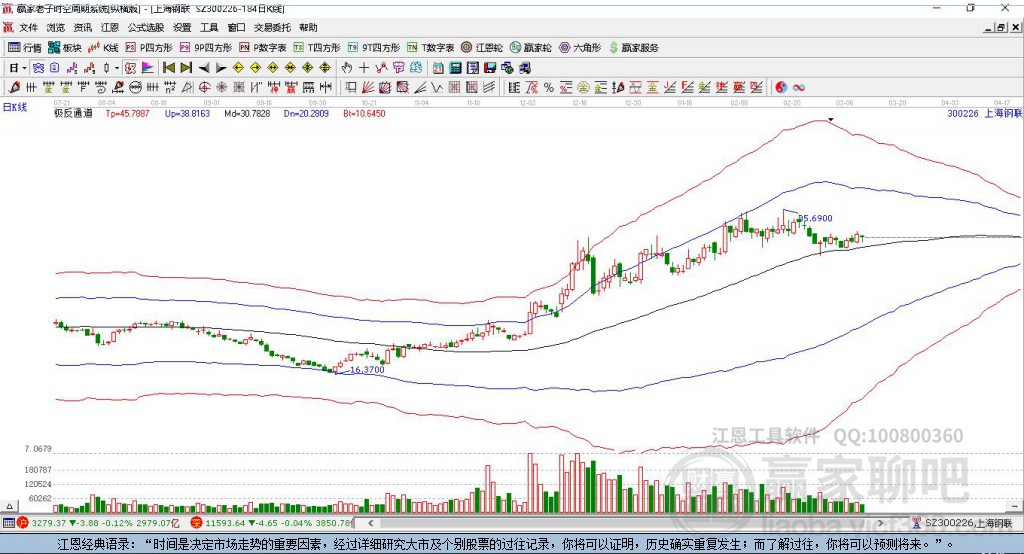This screenshot has width=1024, height=554.
Task: Click the 16.3700 low price label
Action: pos(368,370)
